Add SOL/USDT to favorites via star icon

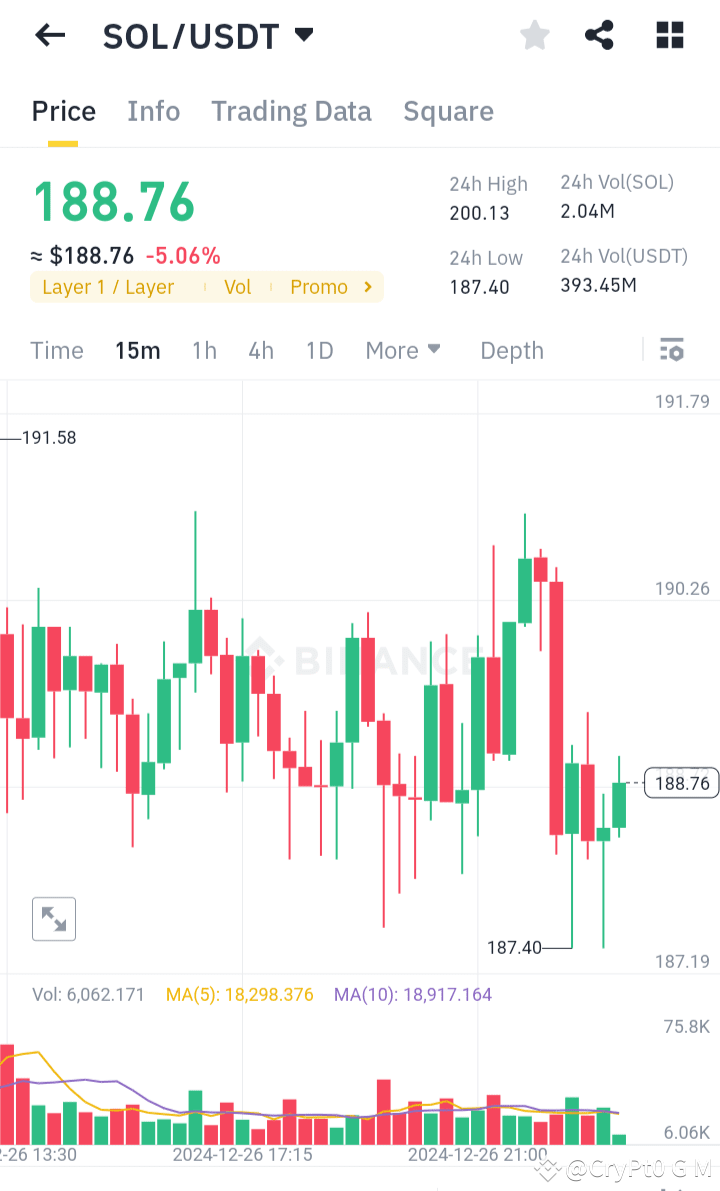(x=534, y=35)
